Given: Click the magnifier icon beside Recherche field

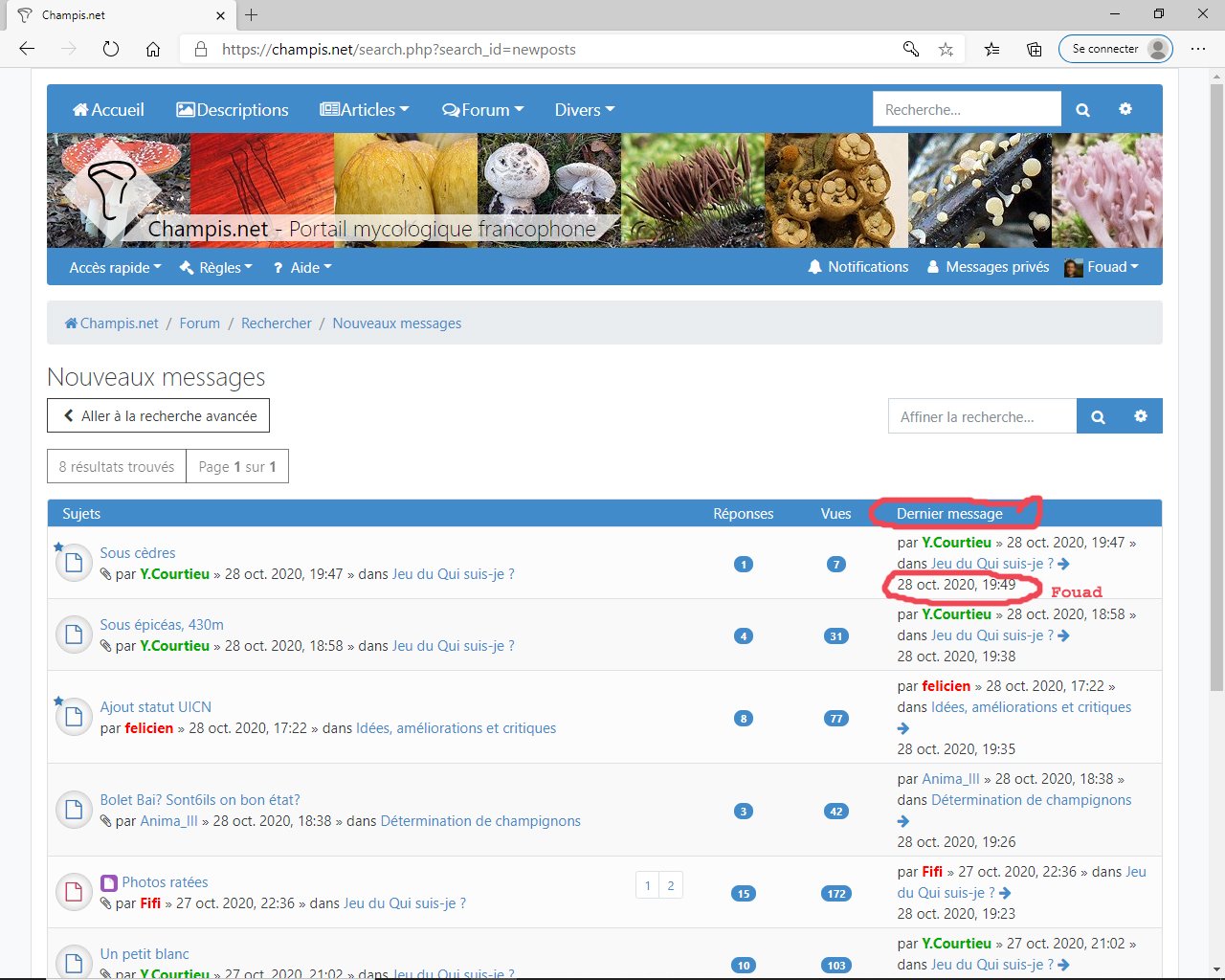Looking at the screenshot, I should [x=1082, y=110].
